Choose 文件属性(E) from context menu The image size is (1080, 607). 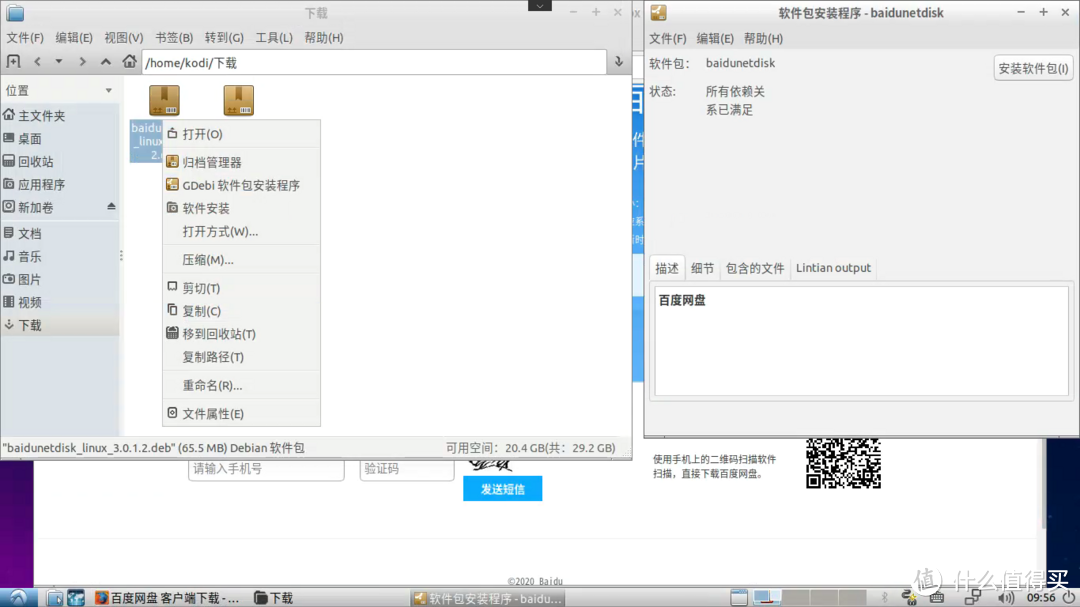pyautogui.click(x=241, y=413)
